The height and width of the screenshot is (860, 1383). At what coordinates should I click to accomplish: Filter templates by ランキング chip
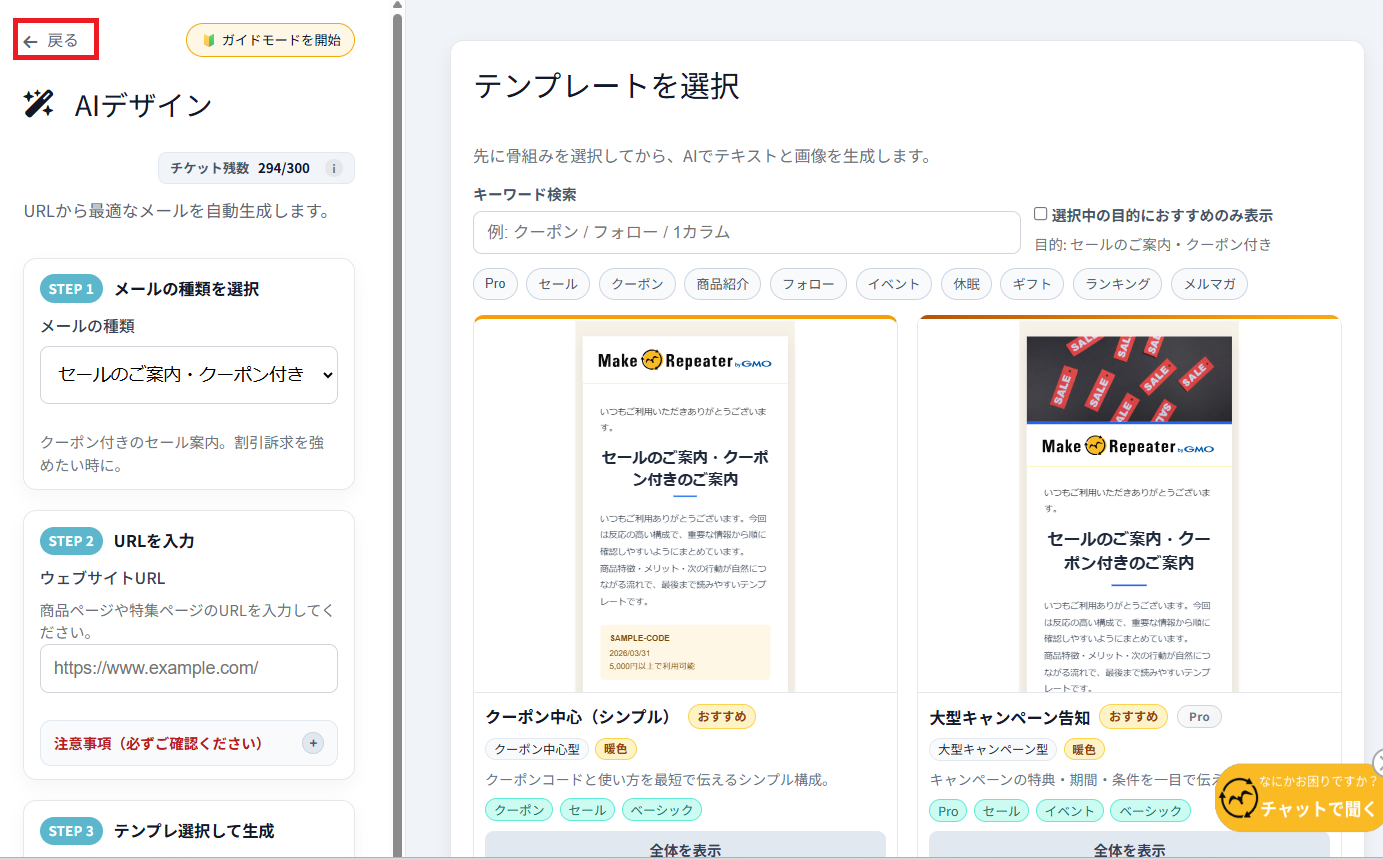(x=1117, y=284)
